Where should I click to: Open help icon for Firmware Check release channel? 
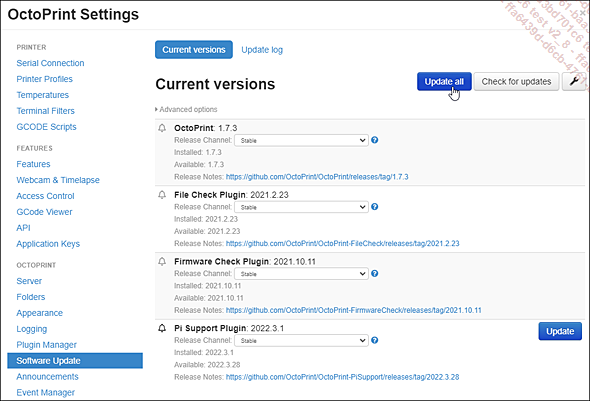pos(374,273)
